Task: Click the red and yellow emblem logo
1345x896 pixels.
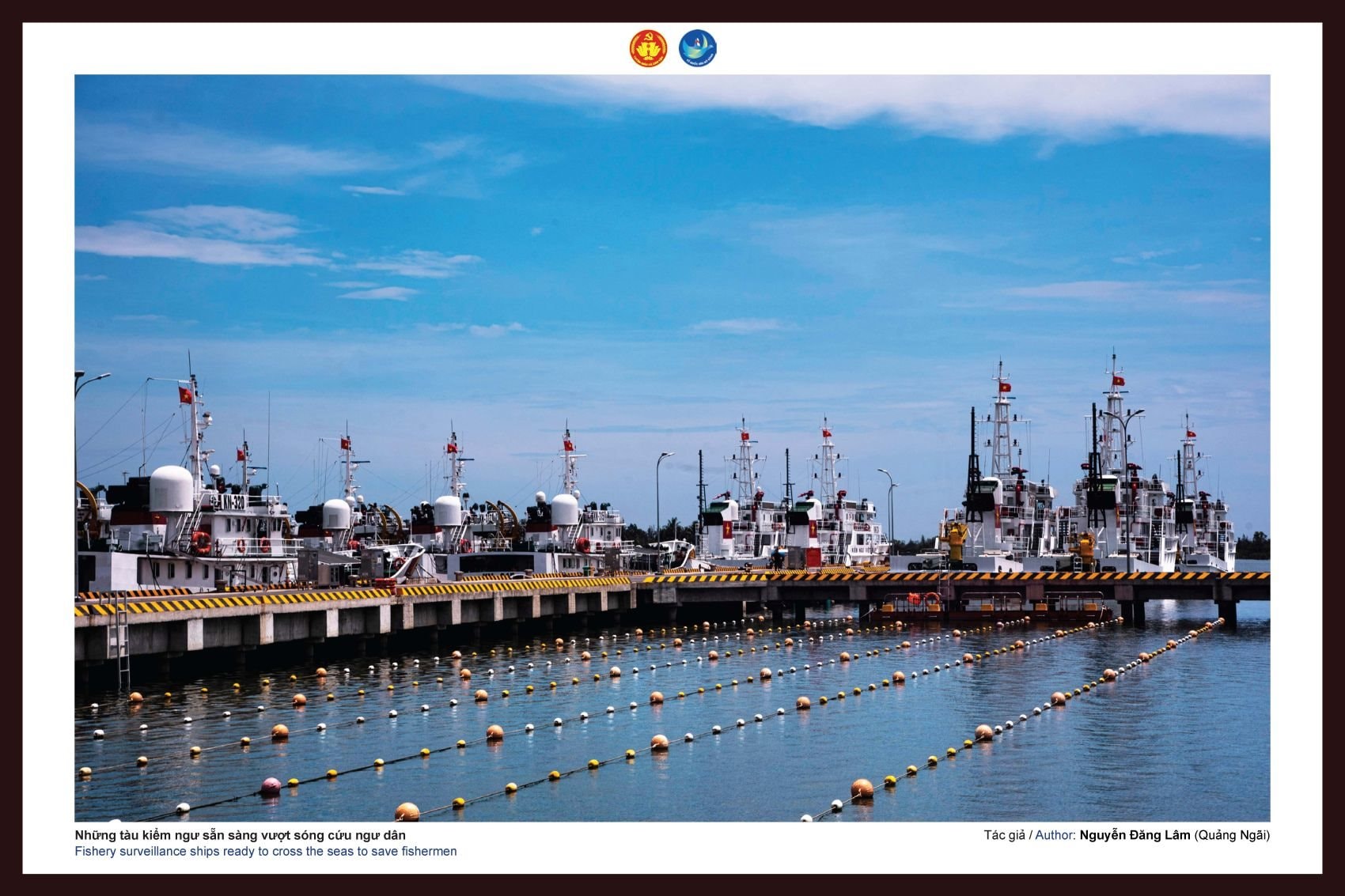Action: (x=648, y=48)
